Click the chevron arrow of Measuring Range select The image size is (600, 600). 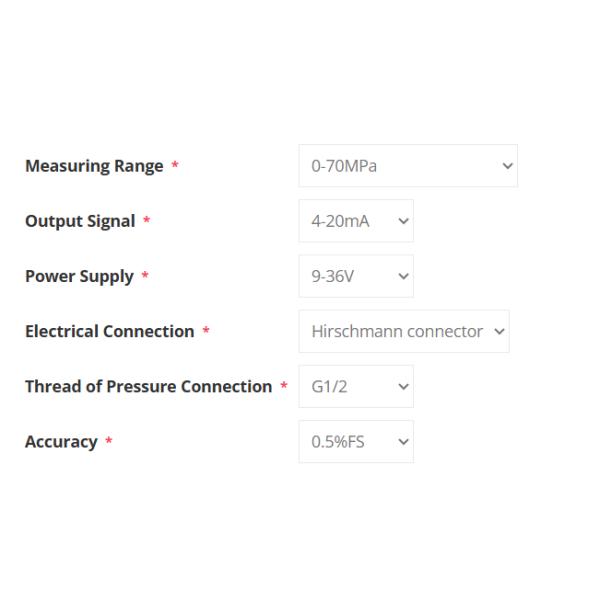(x=506, y=166)
